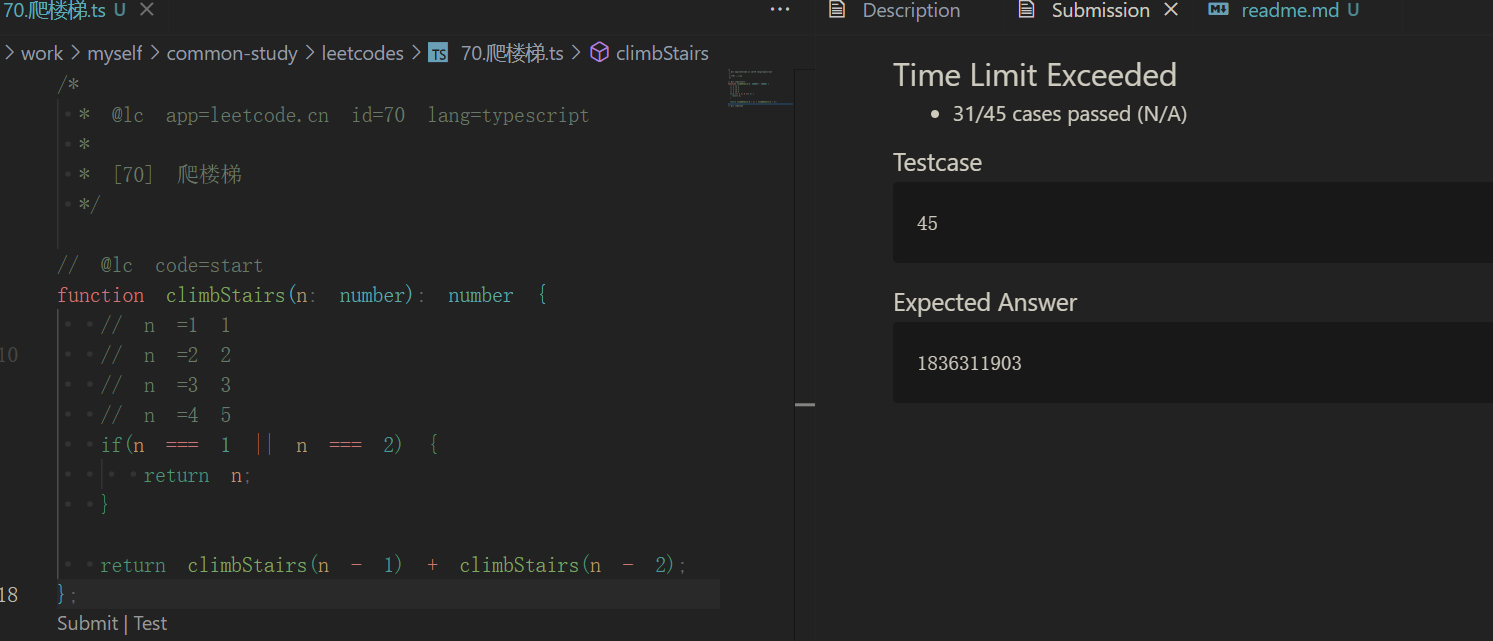The height and width of the screenshot is (641, 1493).
Task: Click the Test code lens link
Action: click(x=150, y=623)
